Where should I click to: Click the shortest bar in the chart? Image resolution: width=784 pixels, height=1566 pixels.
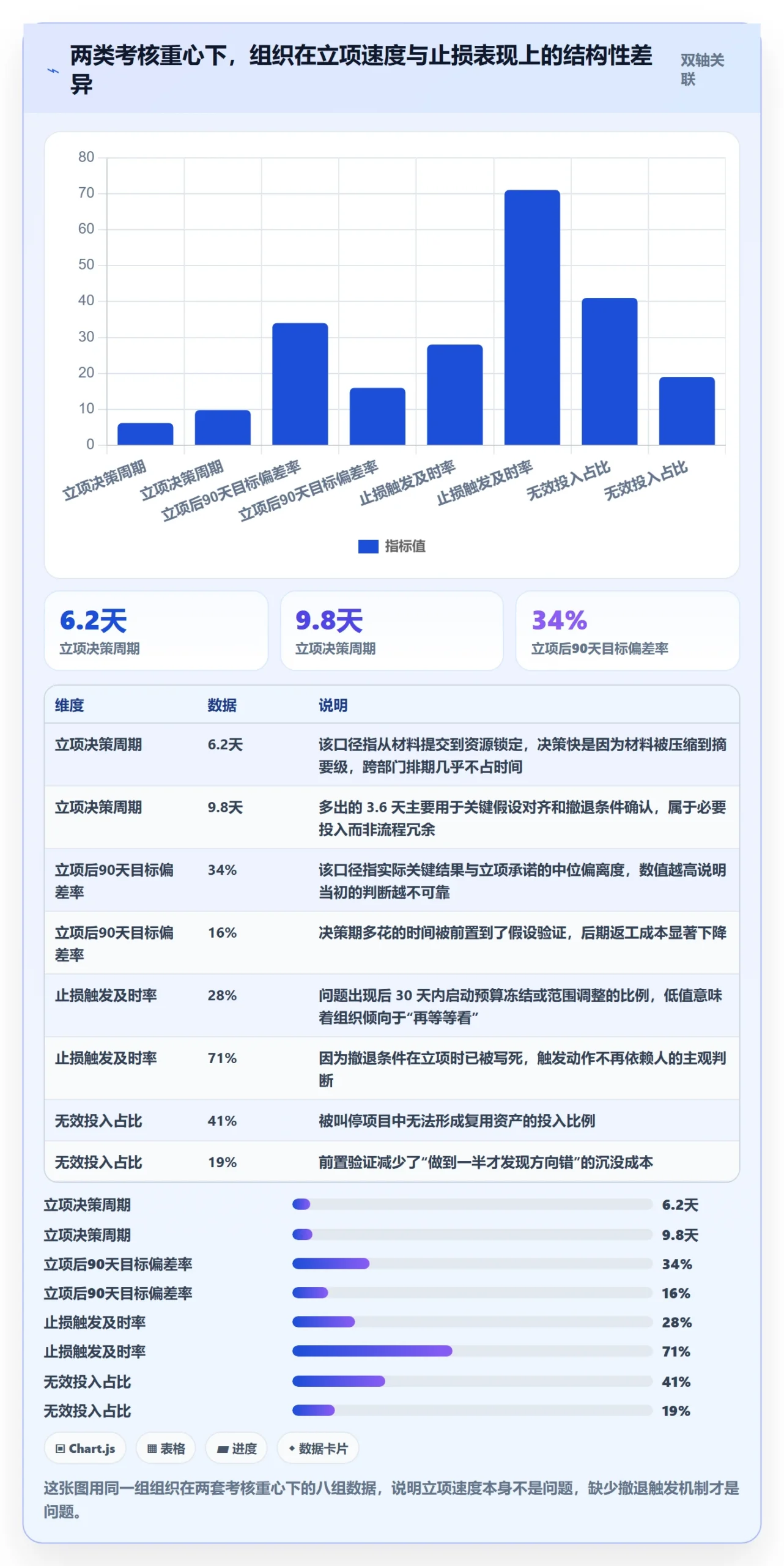point(146,434)
